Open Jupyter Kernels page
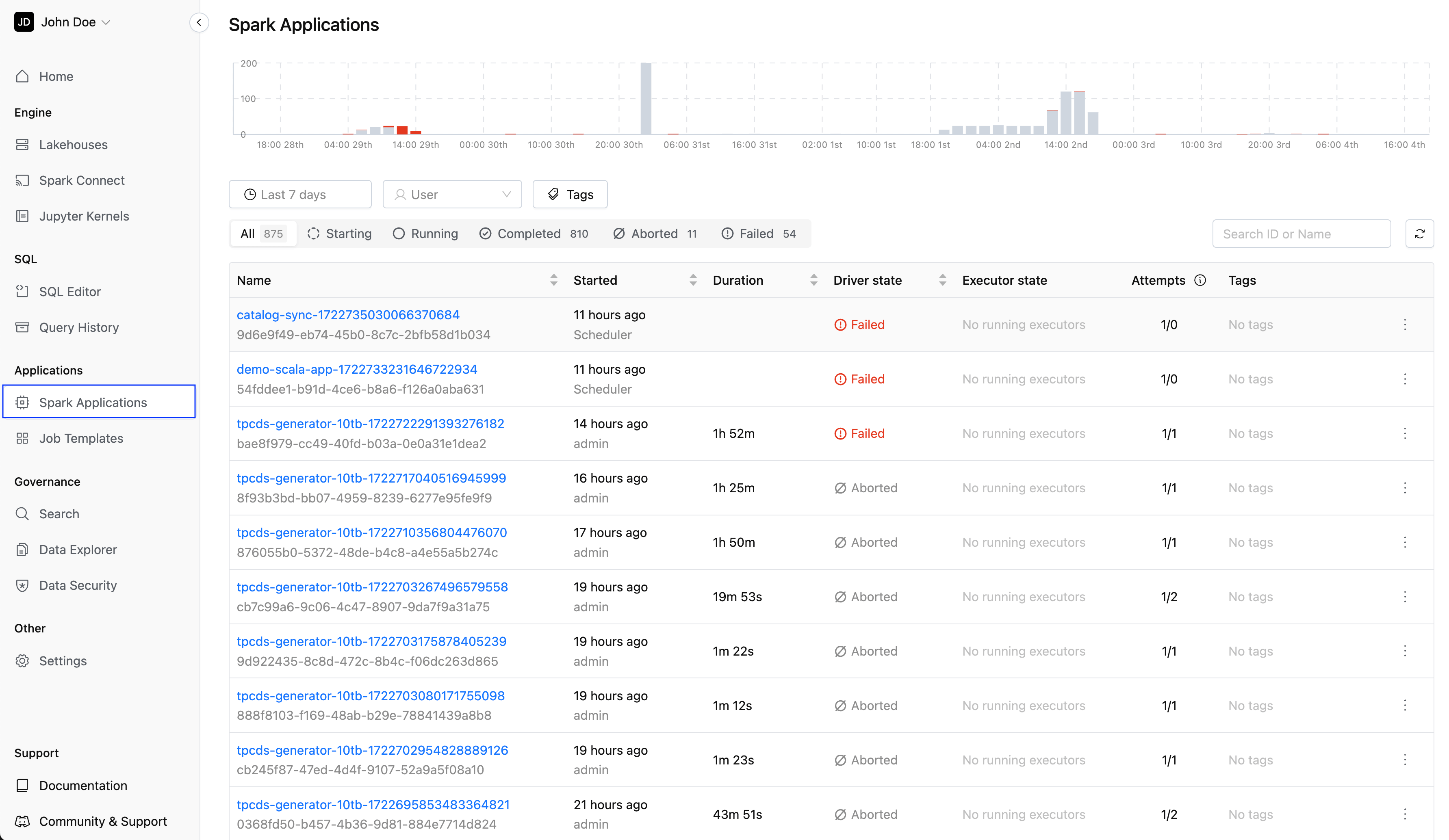Screen dimensions: 1449x840 (84, 216)
